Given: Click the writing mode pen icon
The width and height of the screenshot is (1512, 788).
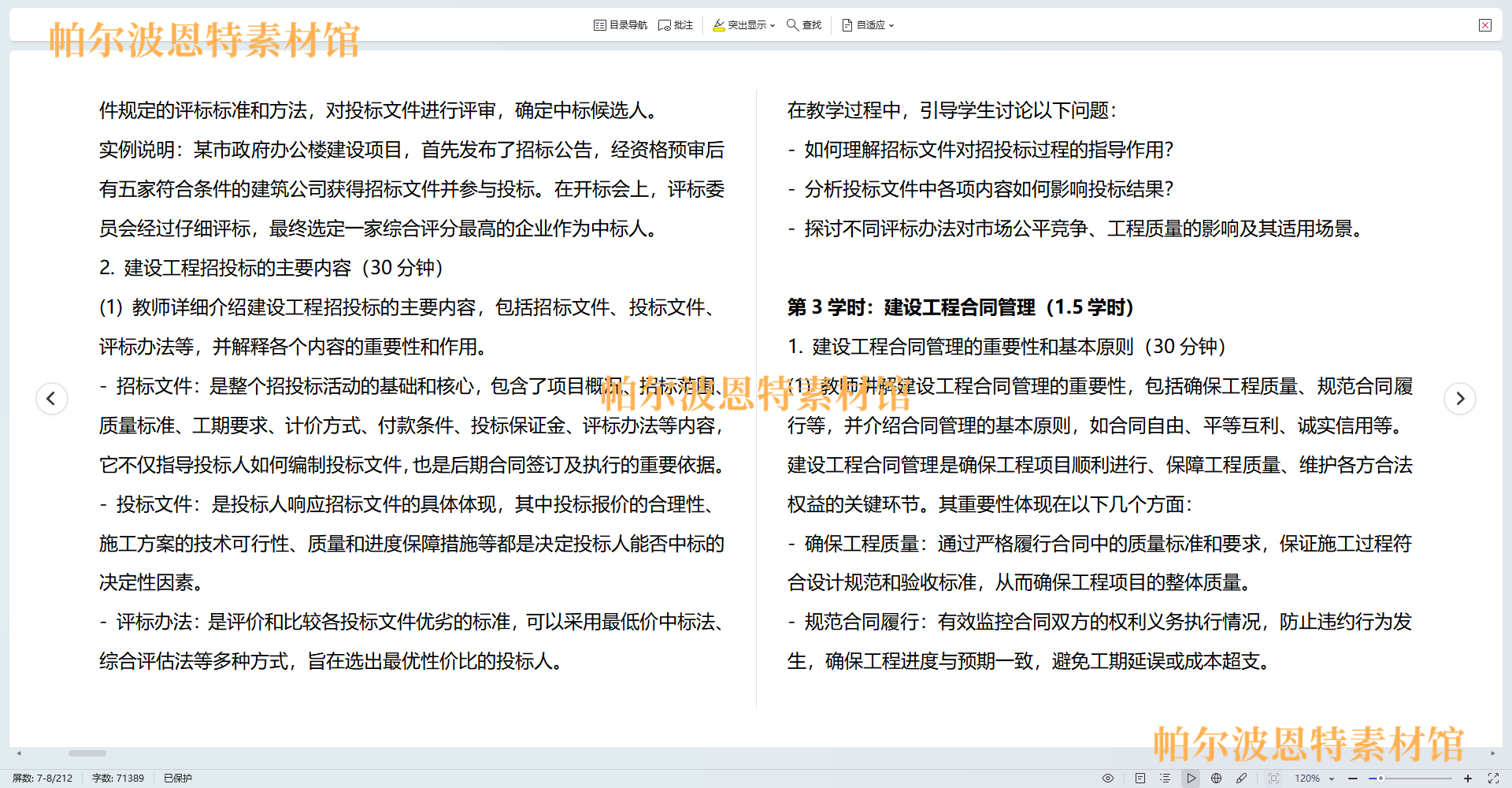Looking at the screenshot, I should tap(1241, 778).
